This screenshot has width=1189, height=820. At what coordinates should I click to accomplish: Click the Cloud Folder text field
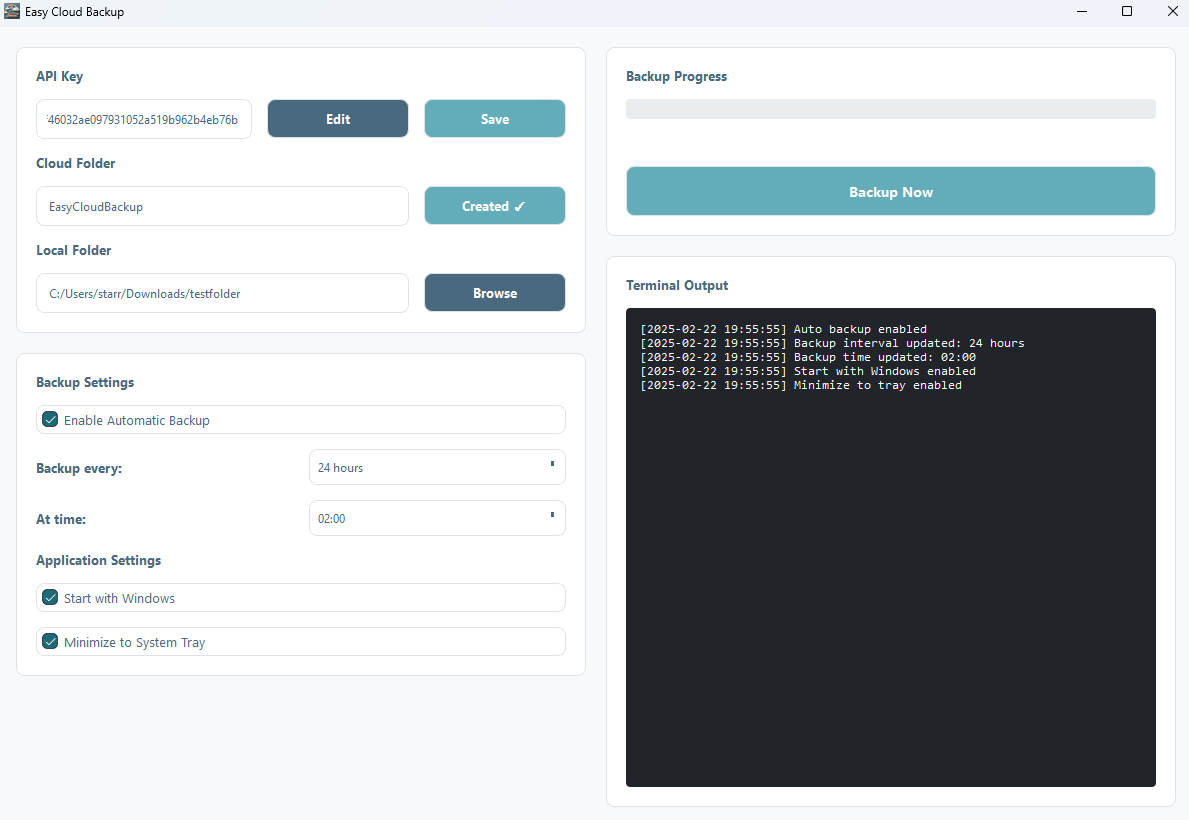coord(222,206)
